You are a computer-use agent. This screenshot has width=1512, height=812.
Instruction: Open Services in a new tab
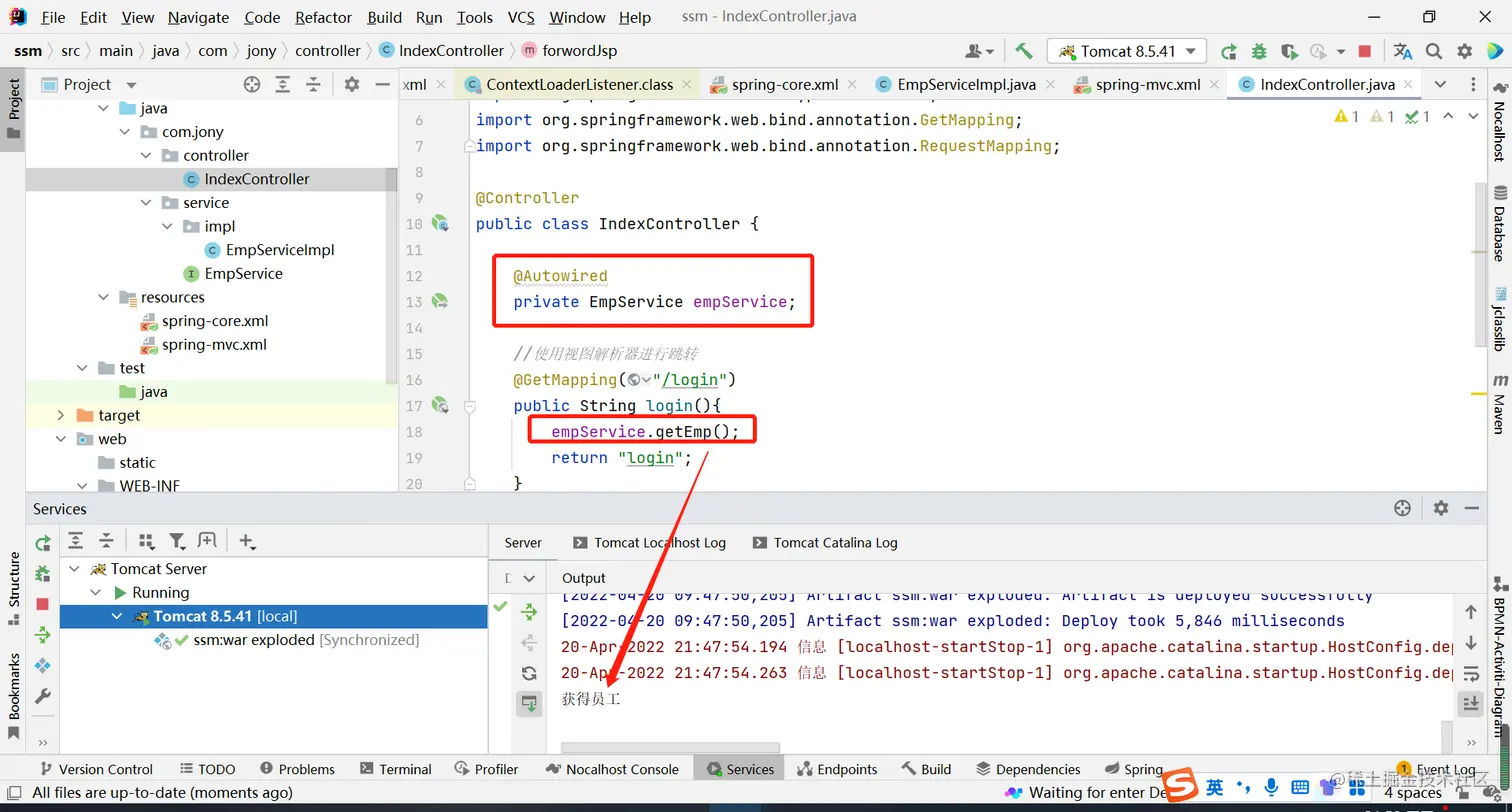tap(207, 541)
